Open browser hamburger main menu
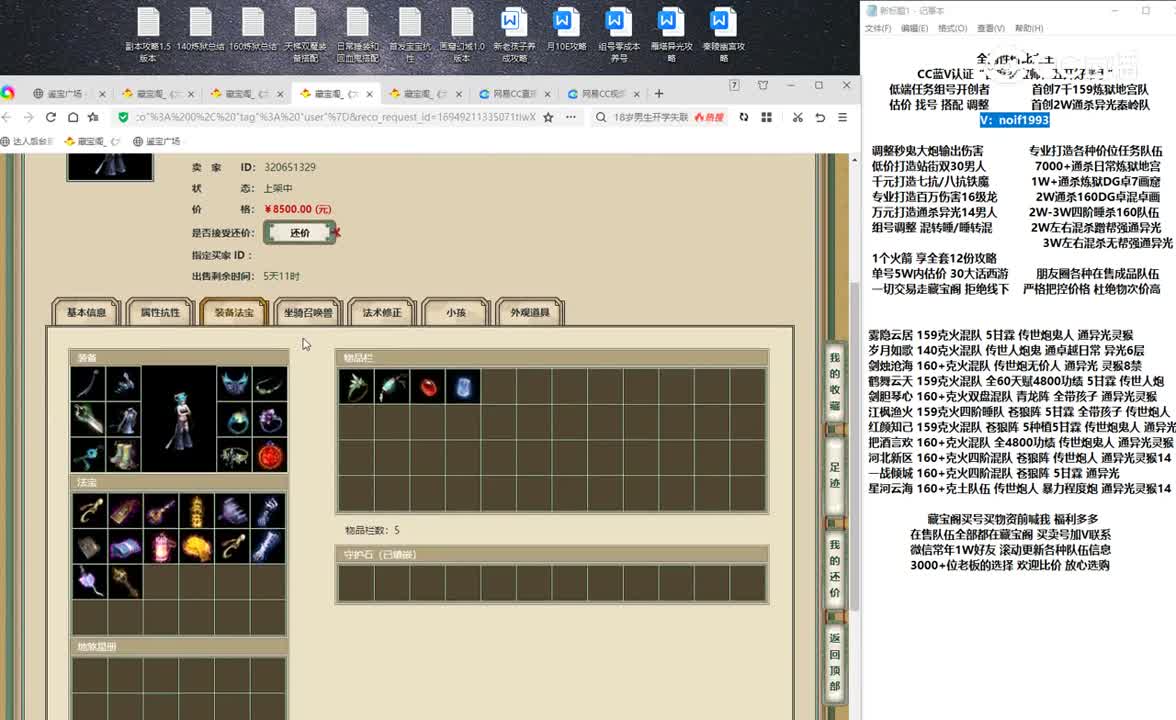Viewport: 1176px width, 720px height. [842, 117]
